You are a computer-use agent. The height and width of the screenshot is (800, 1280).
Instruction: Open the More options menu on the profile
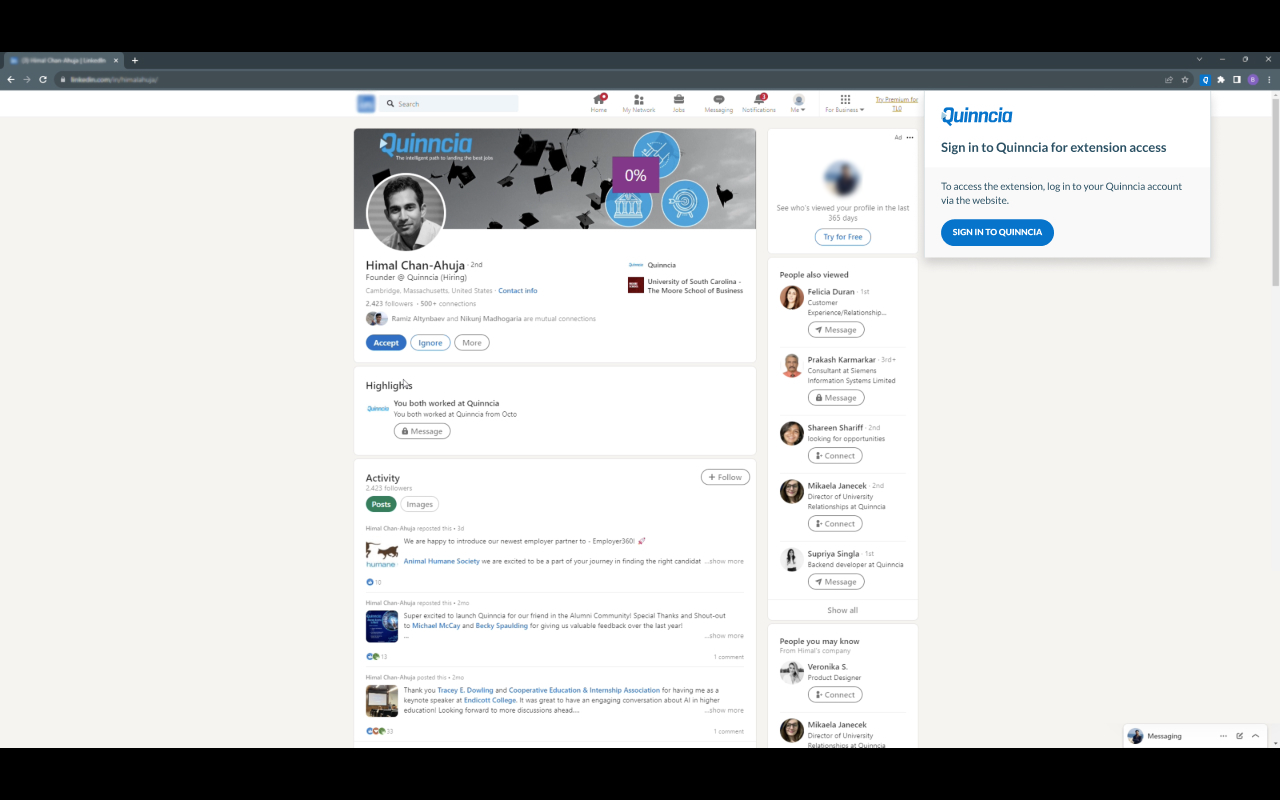tap(471, 342)
